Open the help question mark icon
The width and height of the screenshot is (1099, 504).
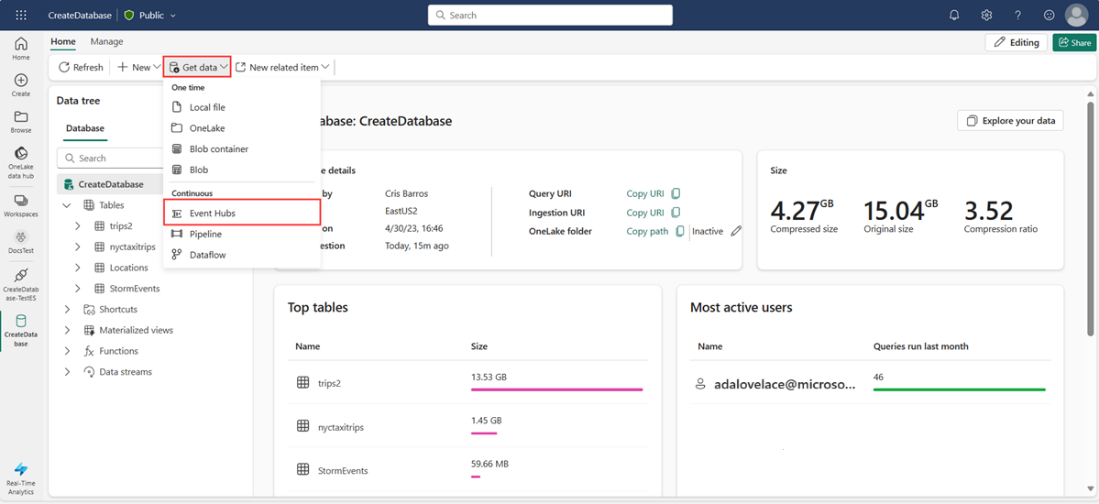coord(1018,15)
